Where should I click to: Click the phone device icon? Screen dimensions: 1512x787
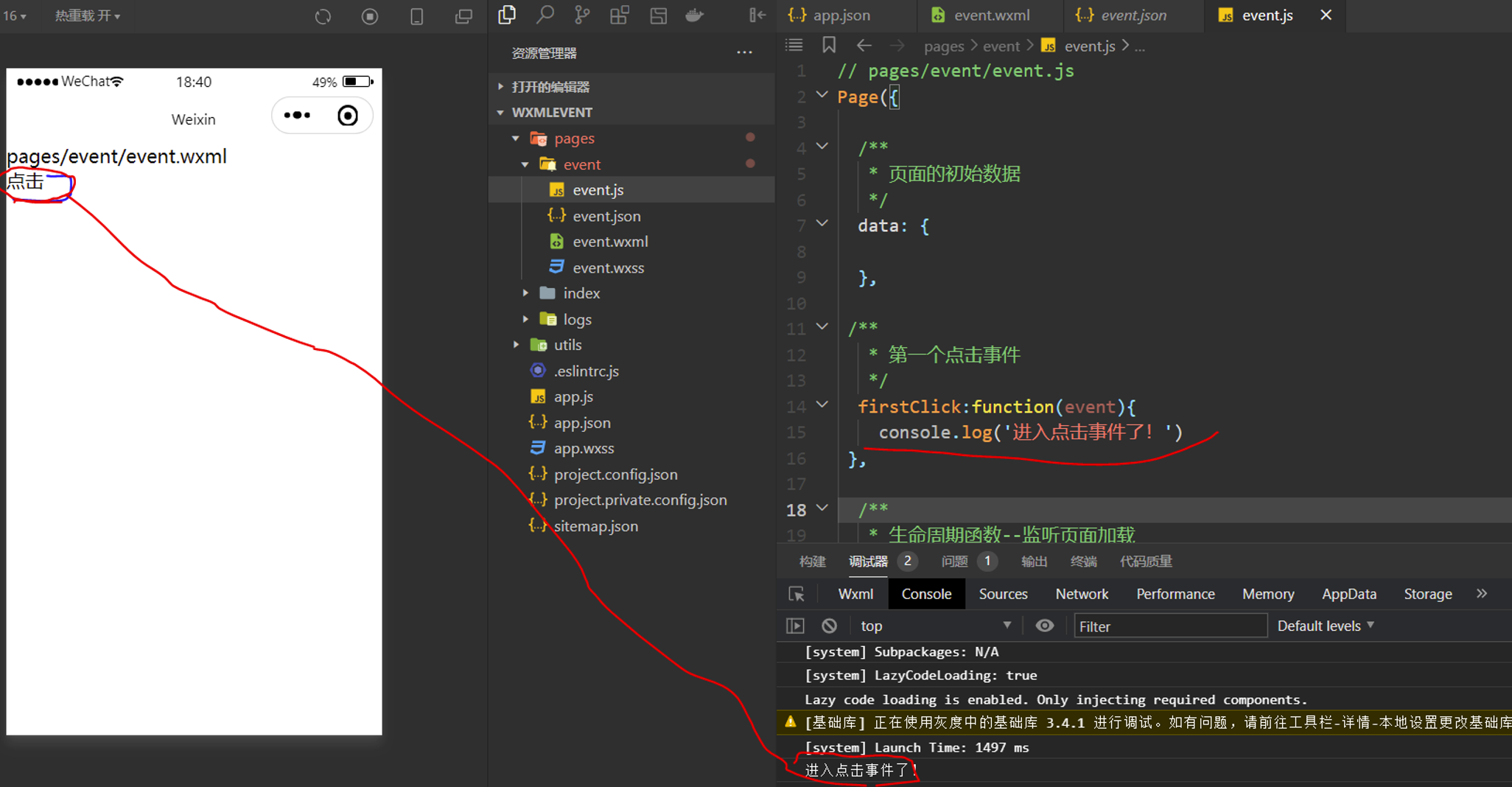click(x=416, y=16)
